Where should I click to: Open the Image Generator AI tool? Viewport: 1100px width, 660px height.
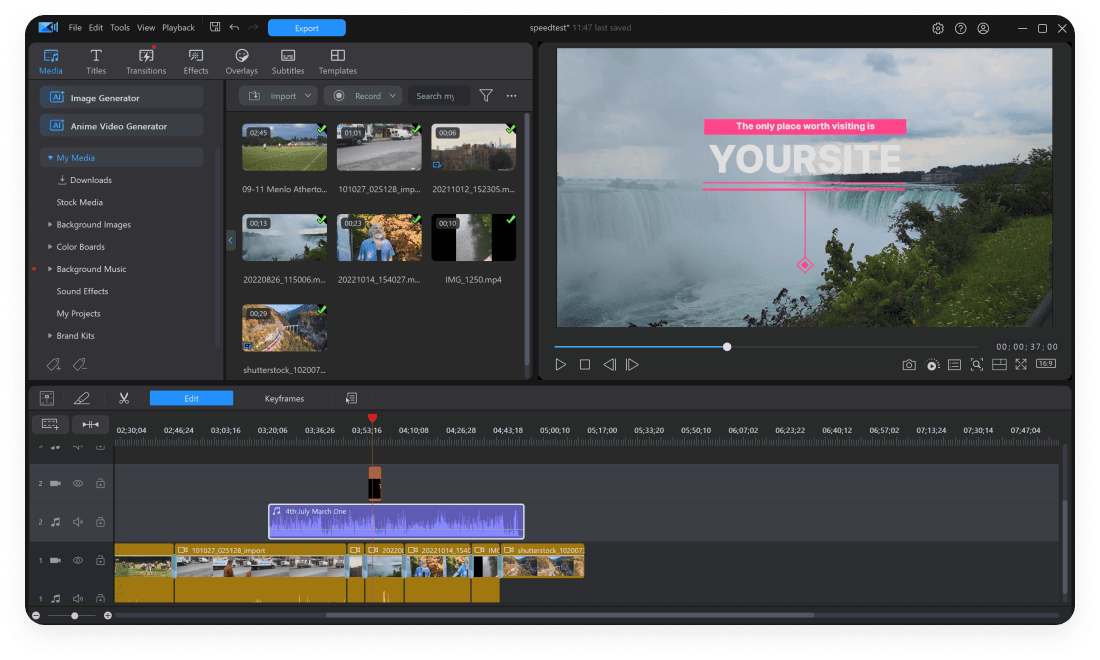click(120, 96)
